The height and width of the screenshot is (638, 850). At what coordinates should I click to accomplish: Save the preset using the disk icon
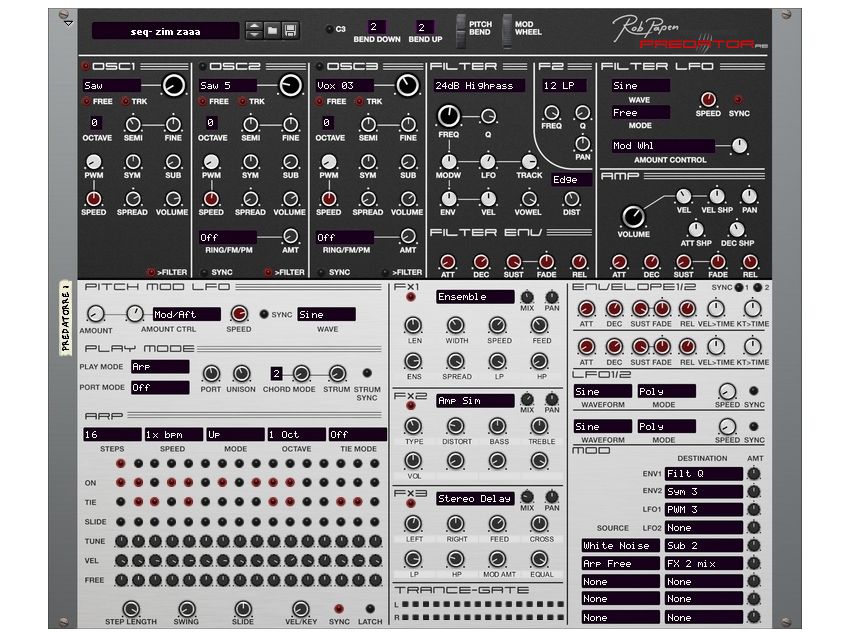tap(288, 29)
